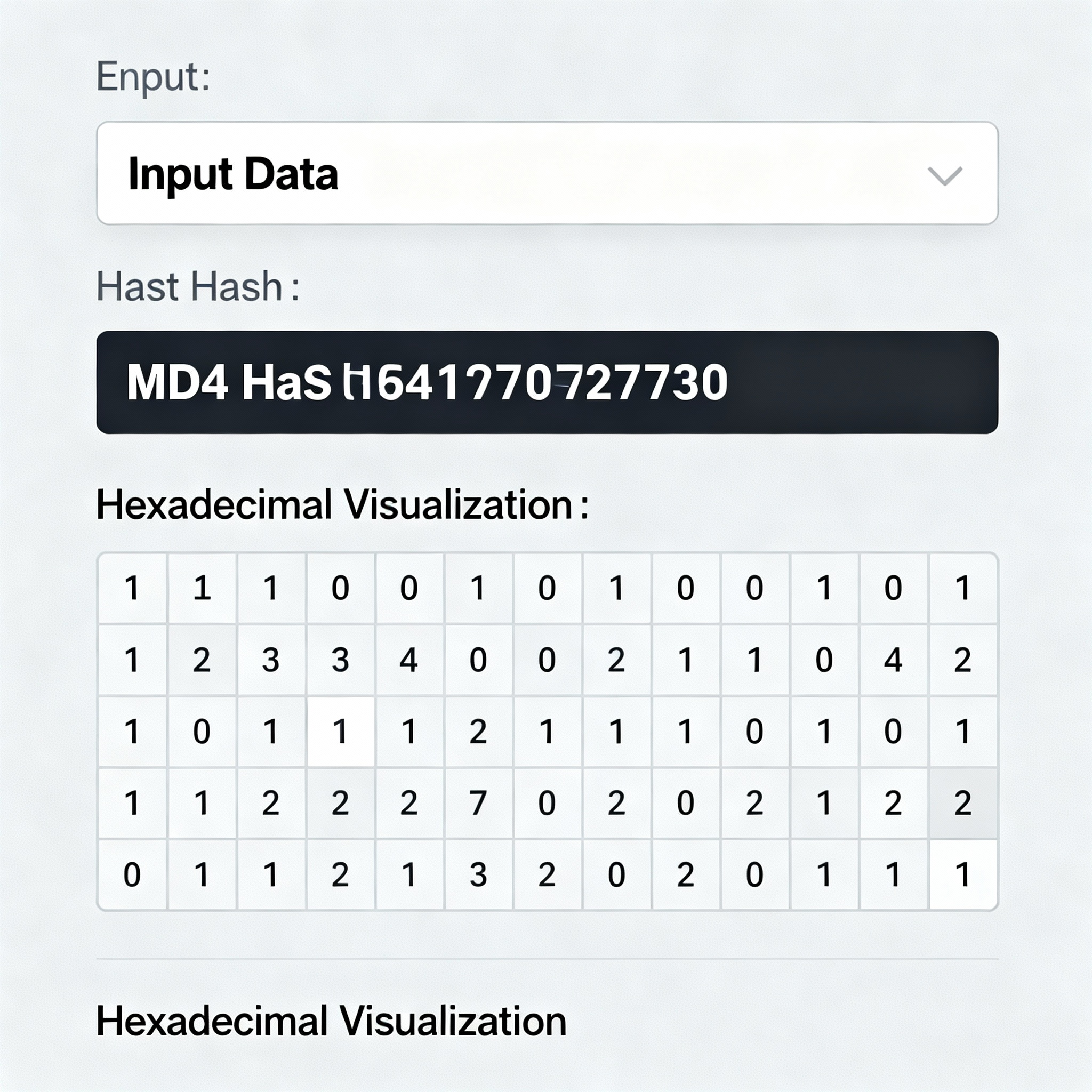1092x1092 pixels.
Task: Click the last cell in row two showing 2
Action: tap(962, 660)
